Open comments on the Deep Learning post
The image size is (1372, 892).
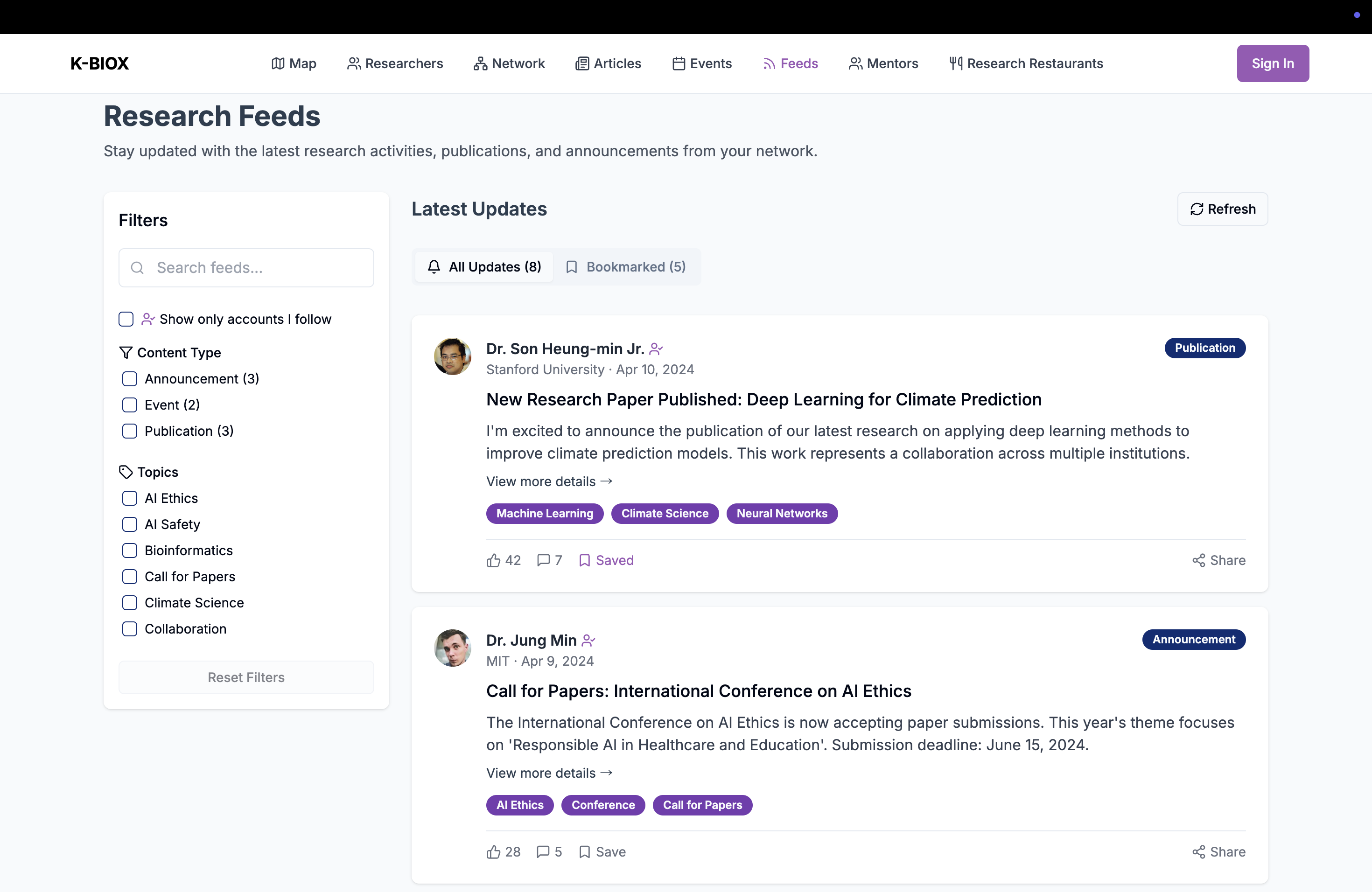[x=549, y=560]
